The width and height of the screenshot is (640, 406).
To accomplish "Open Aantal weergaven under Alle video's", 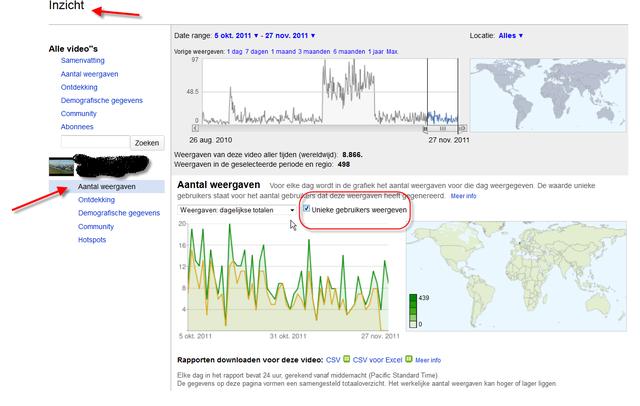I will (89, 74).
